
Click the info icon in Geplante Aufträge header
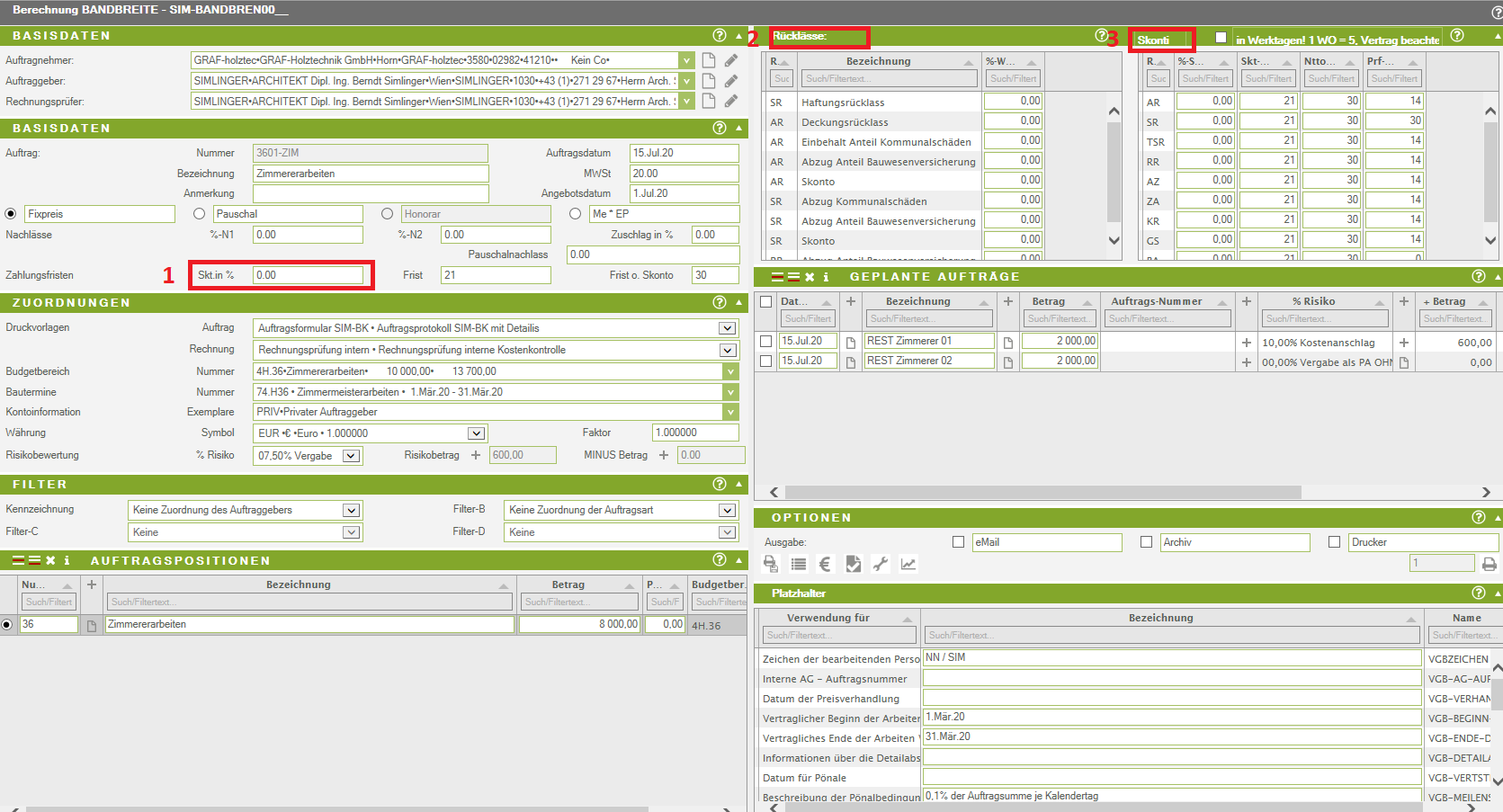(x=826, y=277)
